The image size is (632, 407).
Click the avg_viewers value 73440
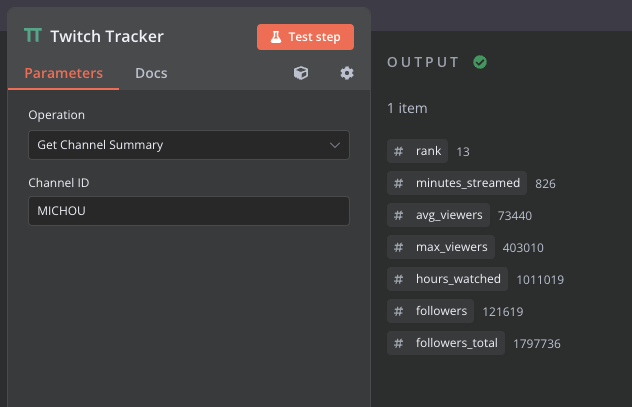pos(514,216)
